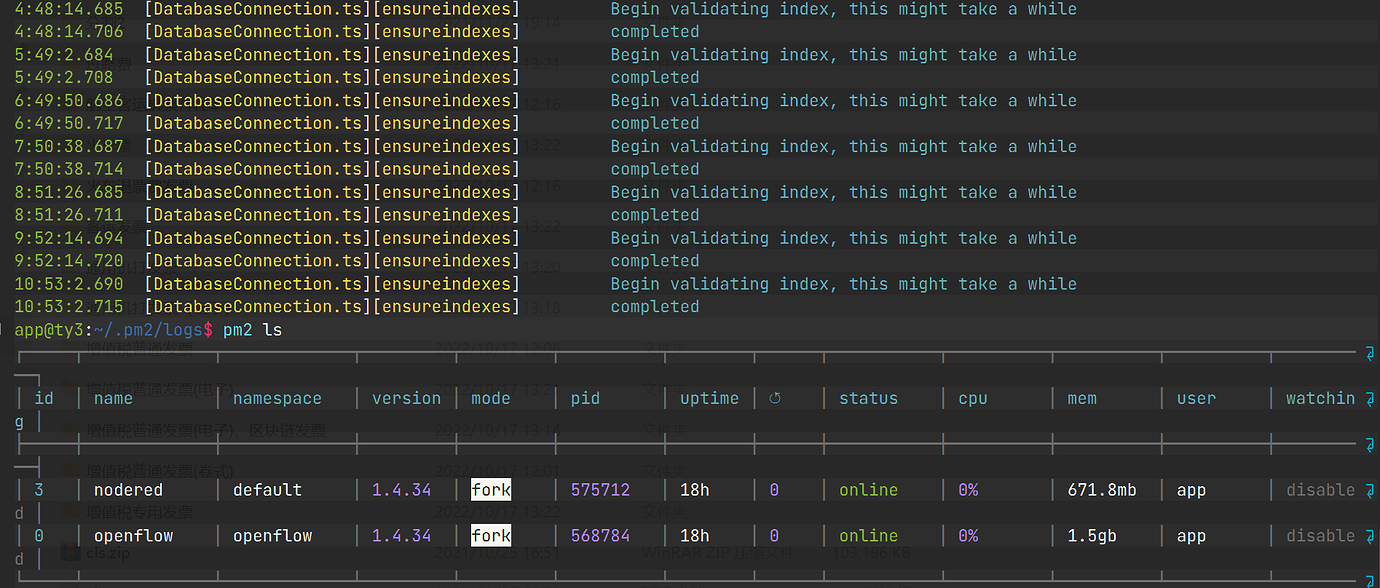Select the nodered process name in the table

(128, 489)
